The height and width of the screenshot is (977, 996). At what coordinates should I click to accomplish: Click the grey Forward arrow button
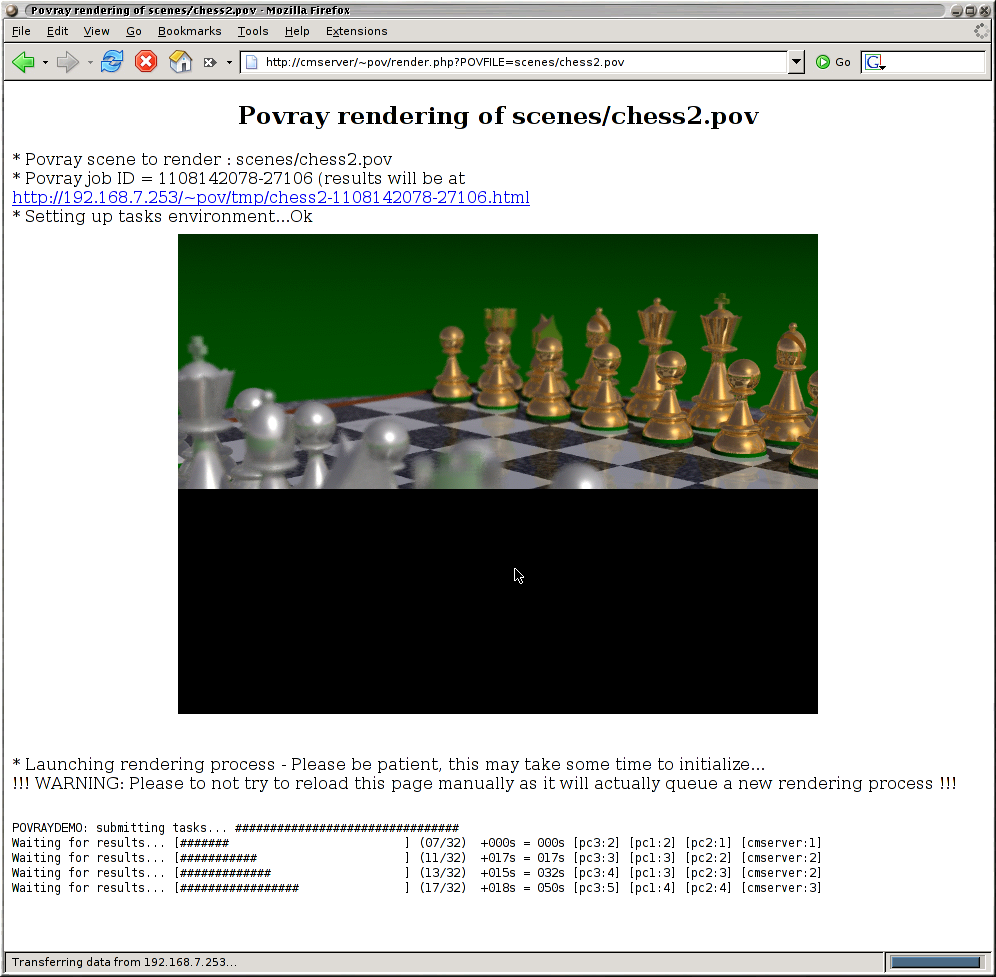(67, 62)
